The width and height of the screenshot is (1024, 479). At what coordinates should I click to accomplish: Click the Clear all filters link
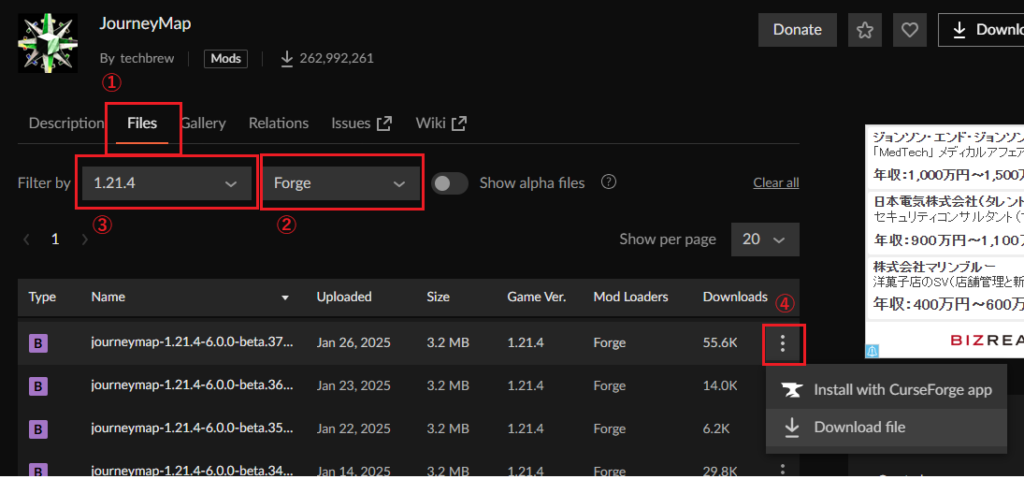point(775,183)
